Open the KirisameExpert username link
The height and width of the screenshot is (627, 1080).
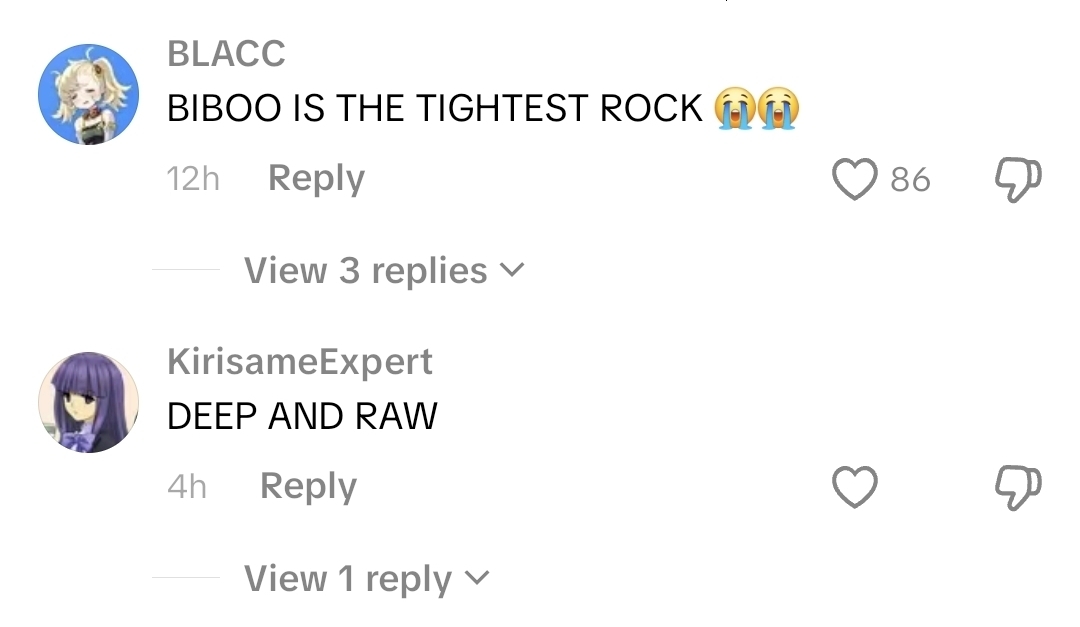(x=300, y=362)
